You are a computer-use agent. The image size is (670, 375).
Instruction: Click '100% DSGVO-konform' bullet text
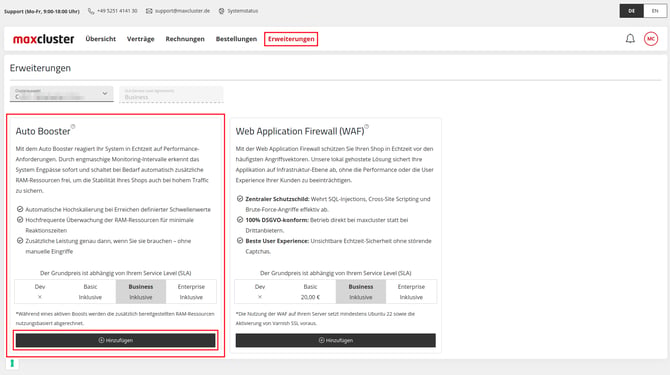[327, 225]
